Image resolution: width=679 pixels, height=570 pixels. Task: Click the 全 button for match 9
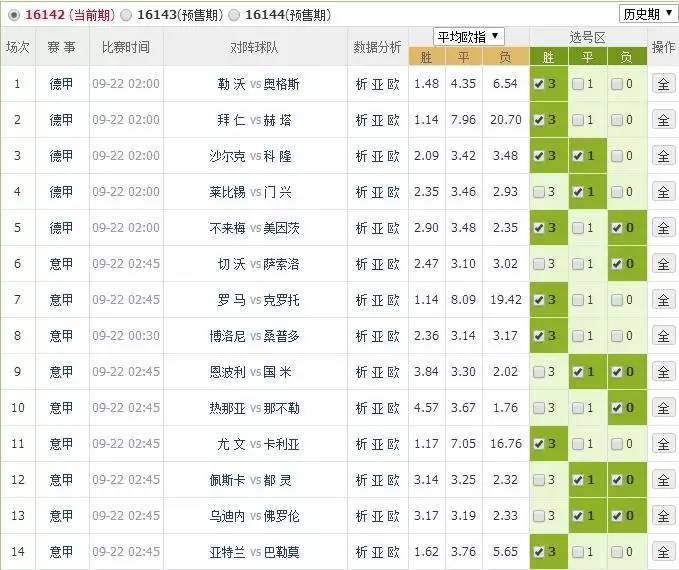[x=663, y=372]
